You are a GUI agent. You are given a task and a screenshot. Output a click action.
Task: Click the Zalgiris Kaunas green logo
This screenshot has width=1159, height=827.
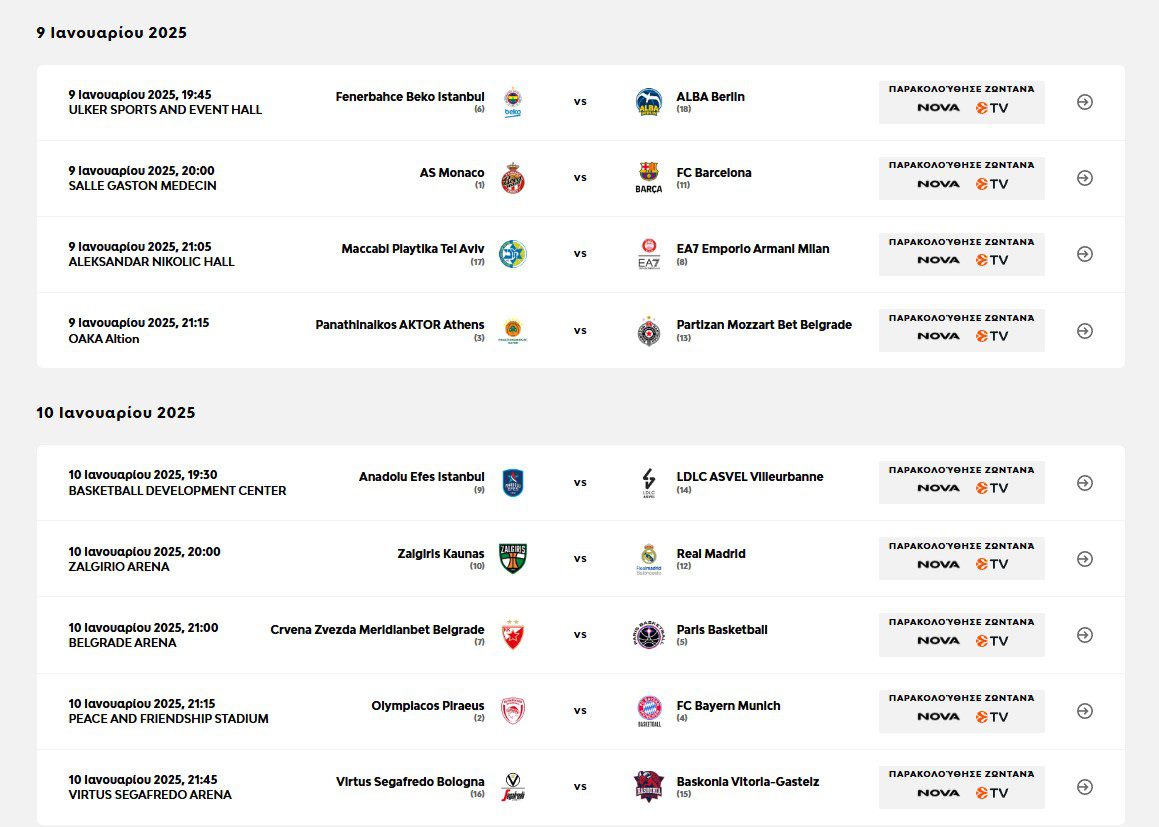pyautogui.click(x=513, y=559)
